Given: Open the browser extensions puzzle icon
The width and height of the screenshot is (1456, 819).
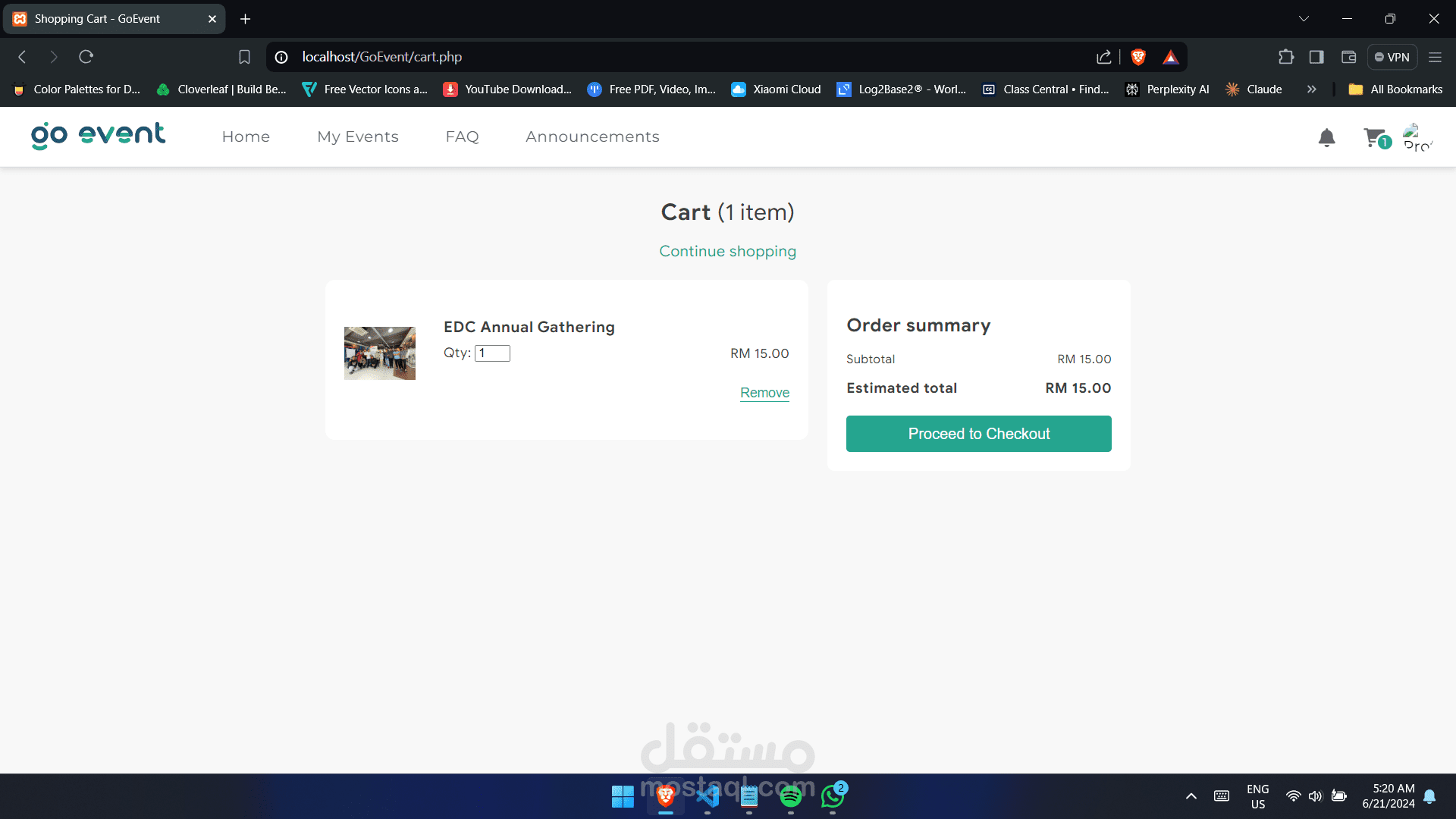Looking at the screenshot, I should pos(1286,57).
